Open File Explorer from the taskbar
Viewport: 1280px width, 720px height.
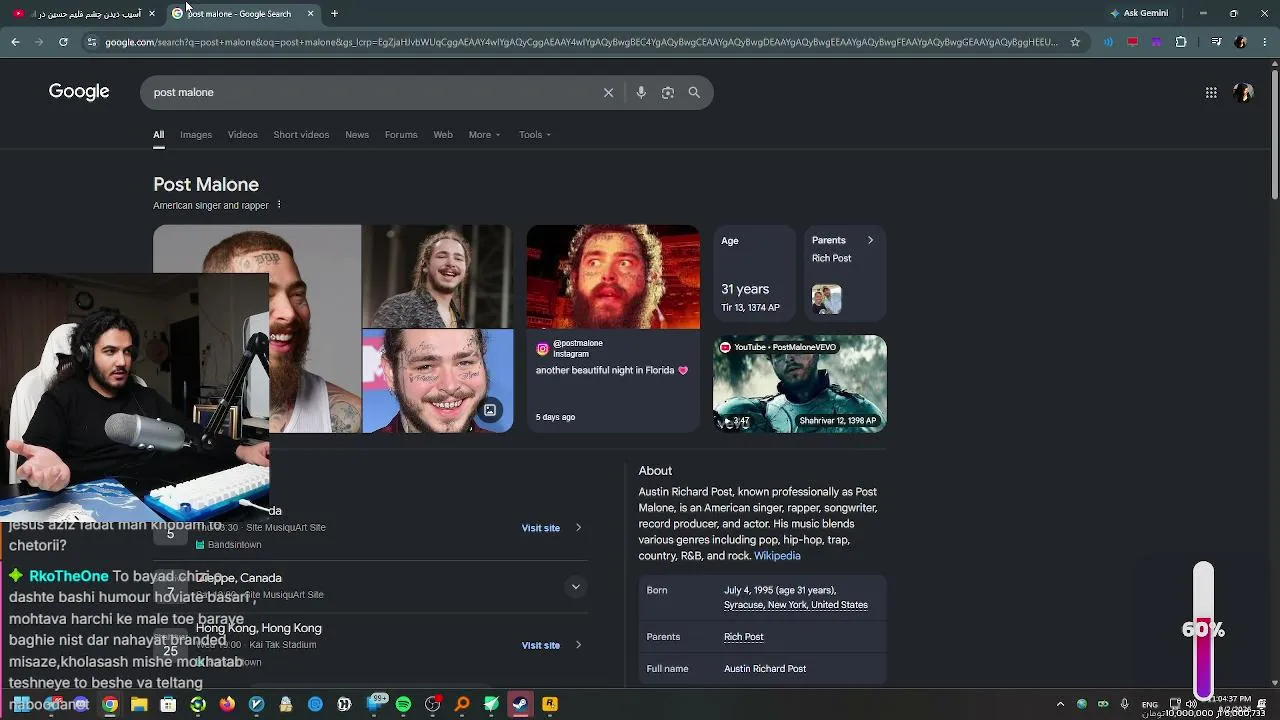139,704
